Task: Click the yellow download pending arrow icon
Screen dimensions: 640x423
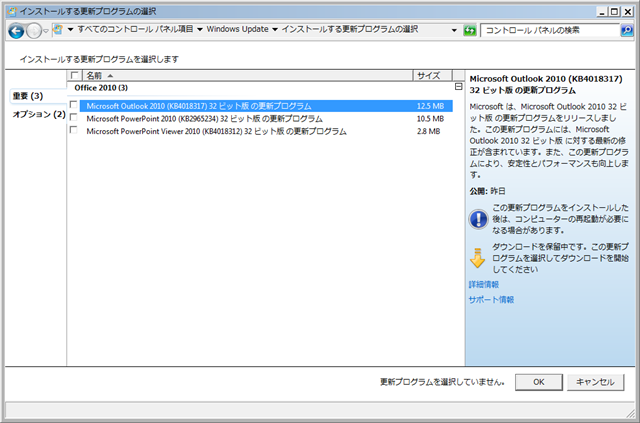Action: pos(478,258)
